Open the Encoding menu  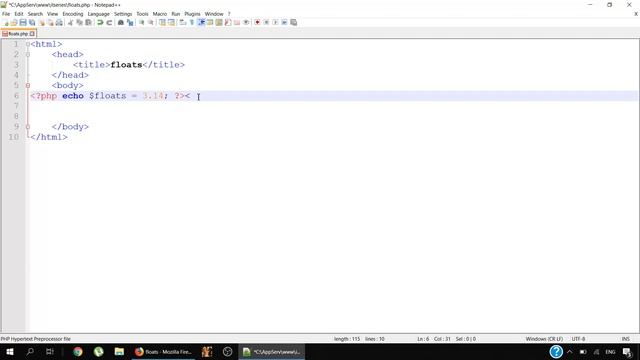click(73, 14)
